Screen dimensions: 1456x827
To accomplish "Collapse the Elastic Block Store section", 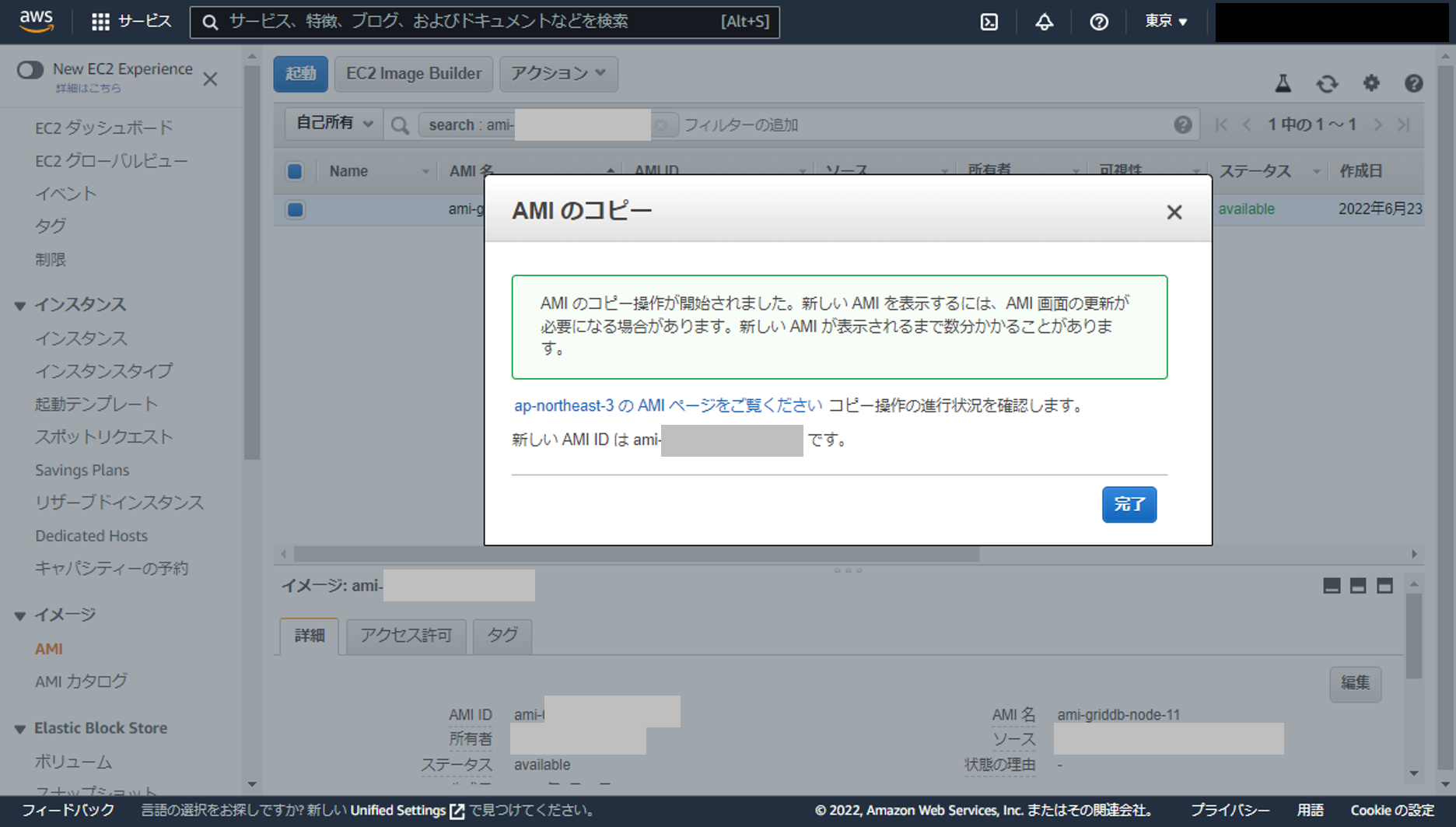I will (x=20, y=729).
